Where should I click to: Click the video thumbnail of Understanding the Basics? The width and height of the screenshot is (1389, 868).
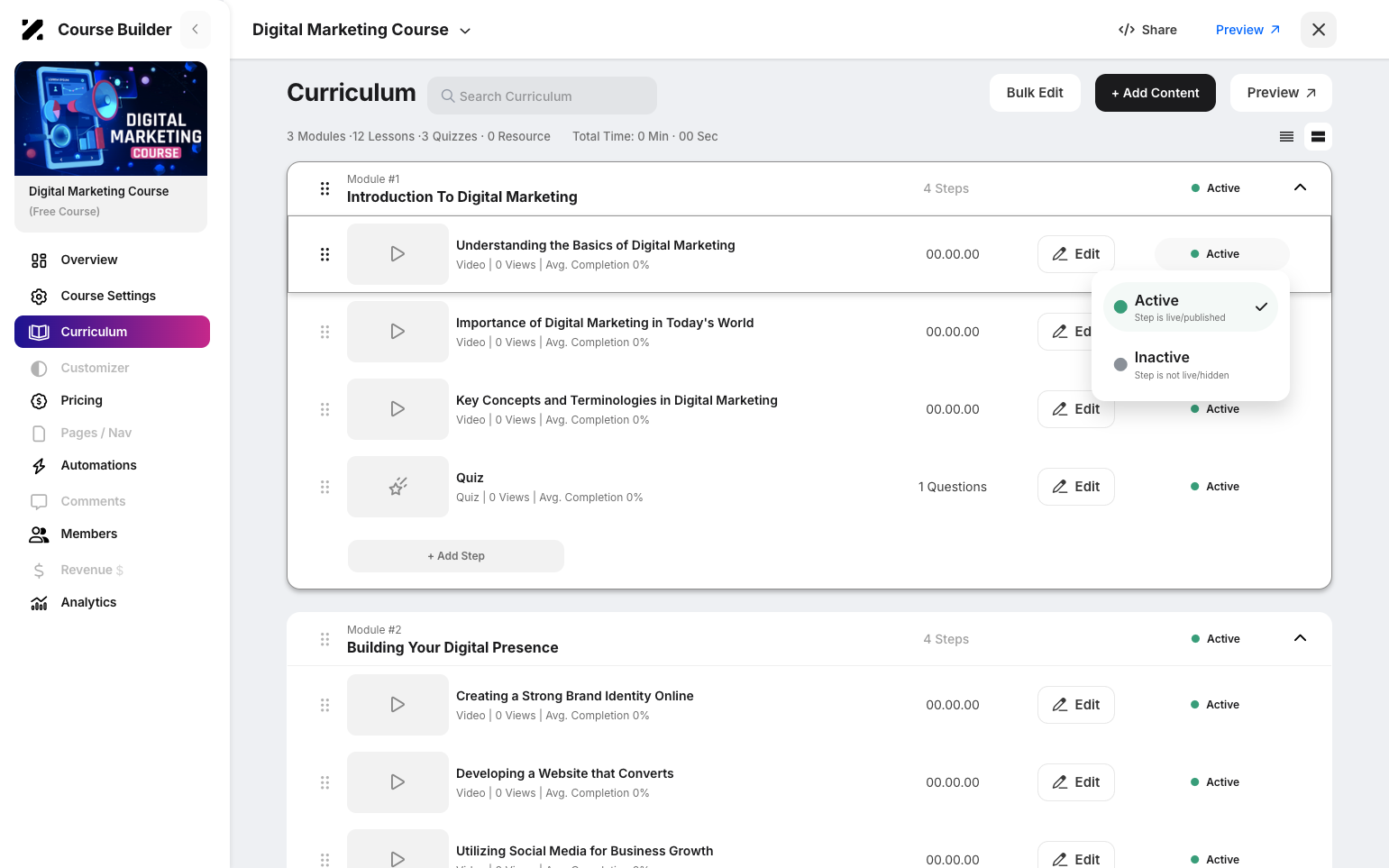coord(398,254)
